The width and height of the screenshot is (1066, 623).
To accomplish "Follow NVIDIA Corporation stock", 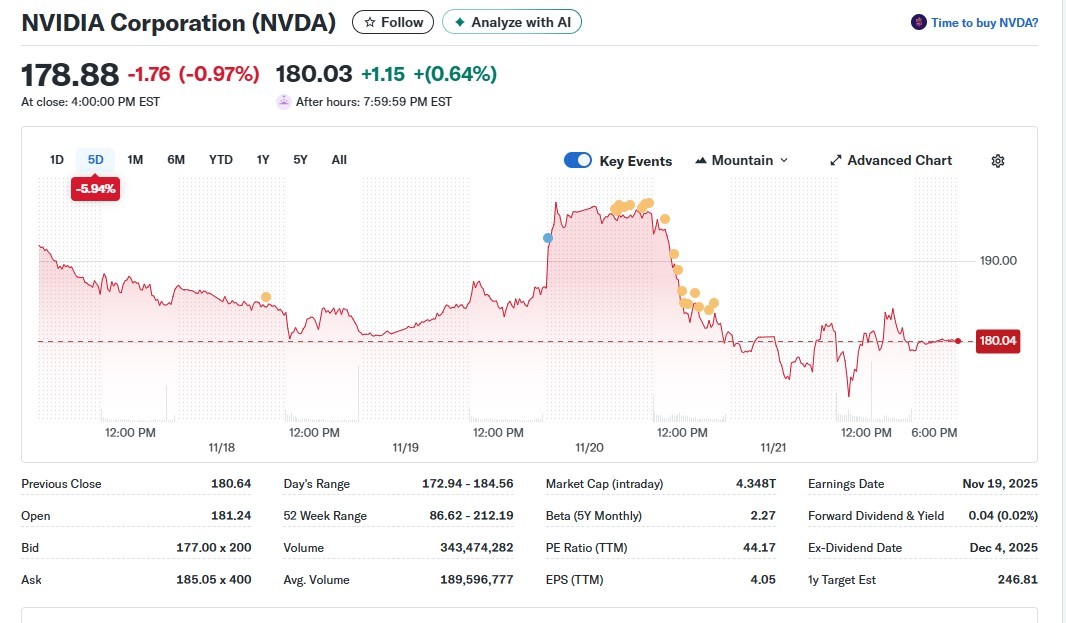I will [394, 22].
